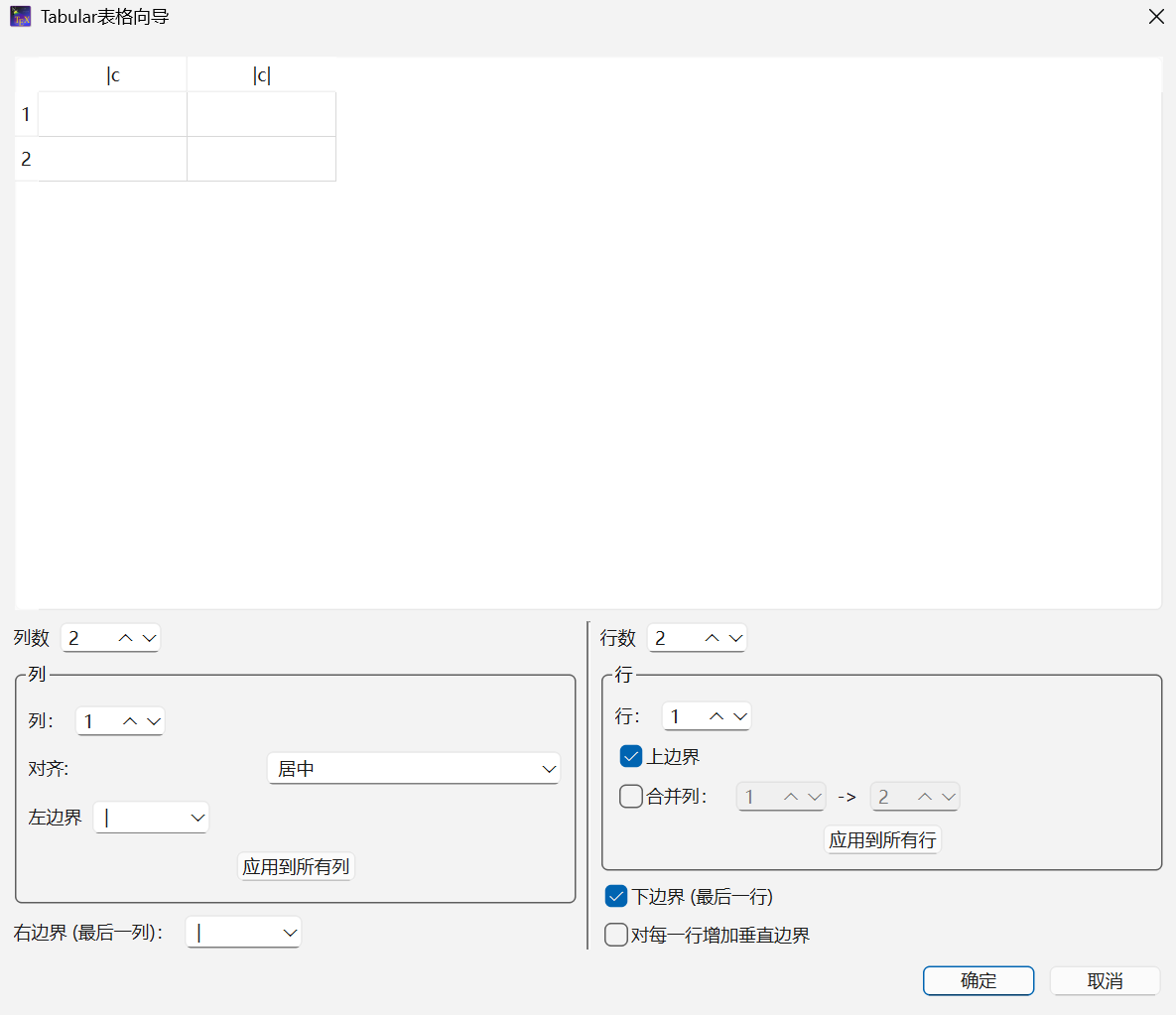Viewport: 1176px width, 1015px height.
Task: Open the 左边界 left border dropdown
Action: [151, 818]
